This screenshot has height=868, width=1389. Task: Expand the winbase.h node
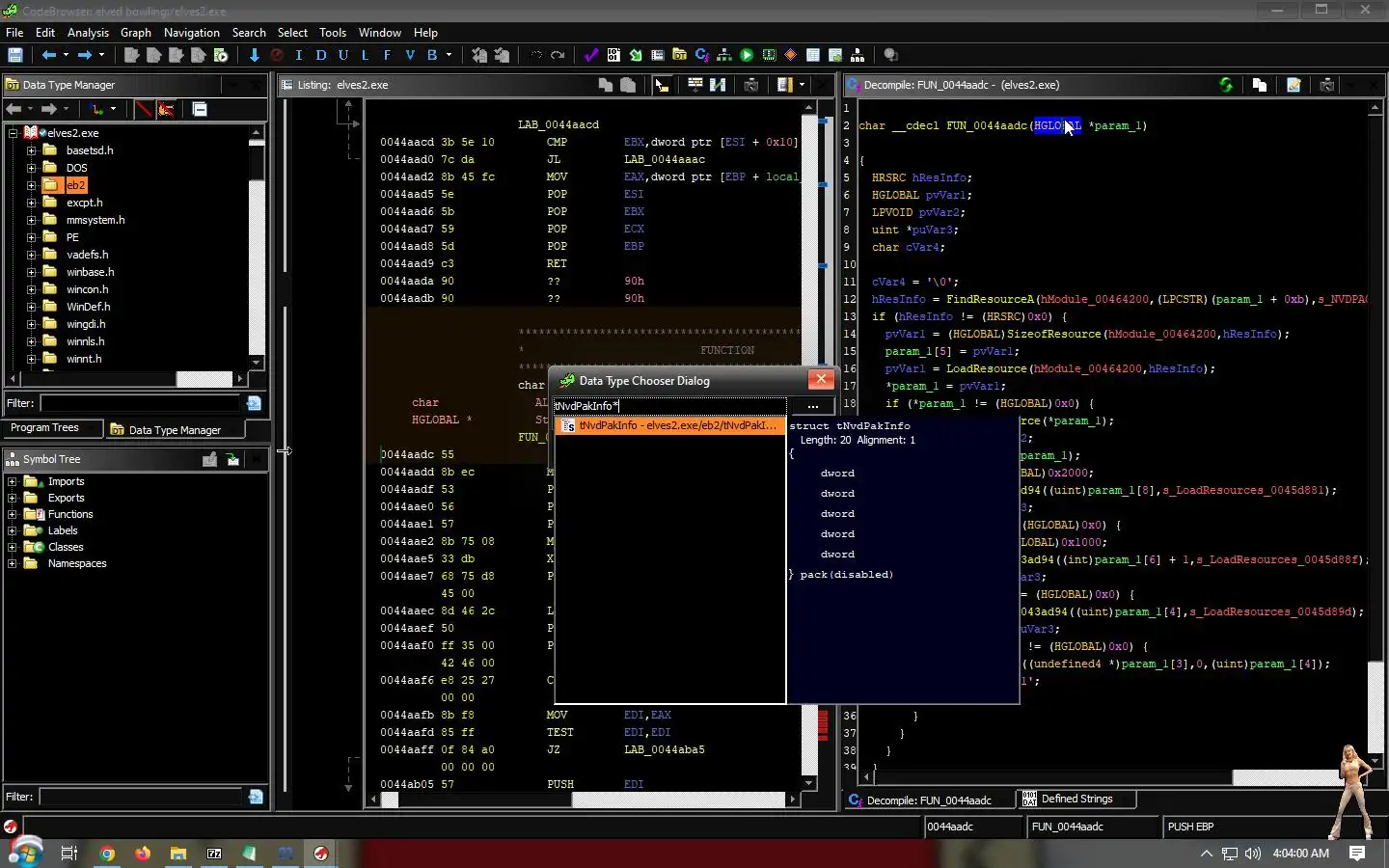[31, 272]
